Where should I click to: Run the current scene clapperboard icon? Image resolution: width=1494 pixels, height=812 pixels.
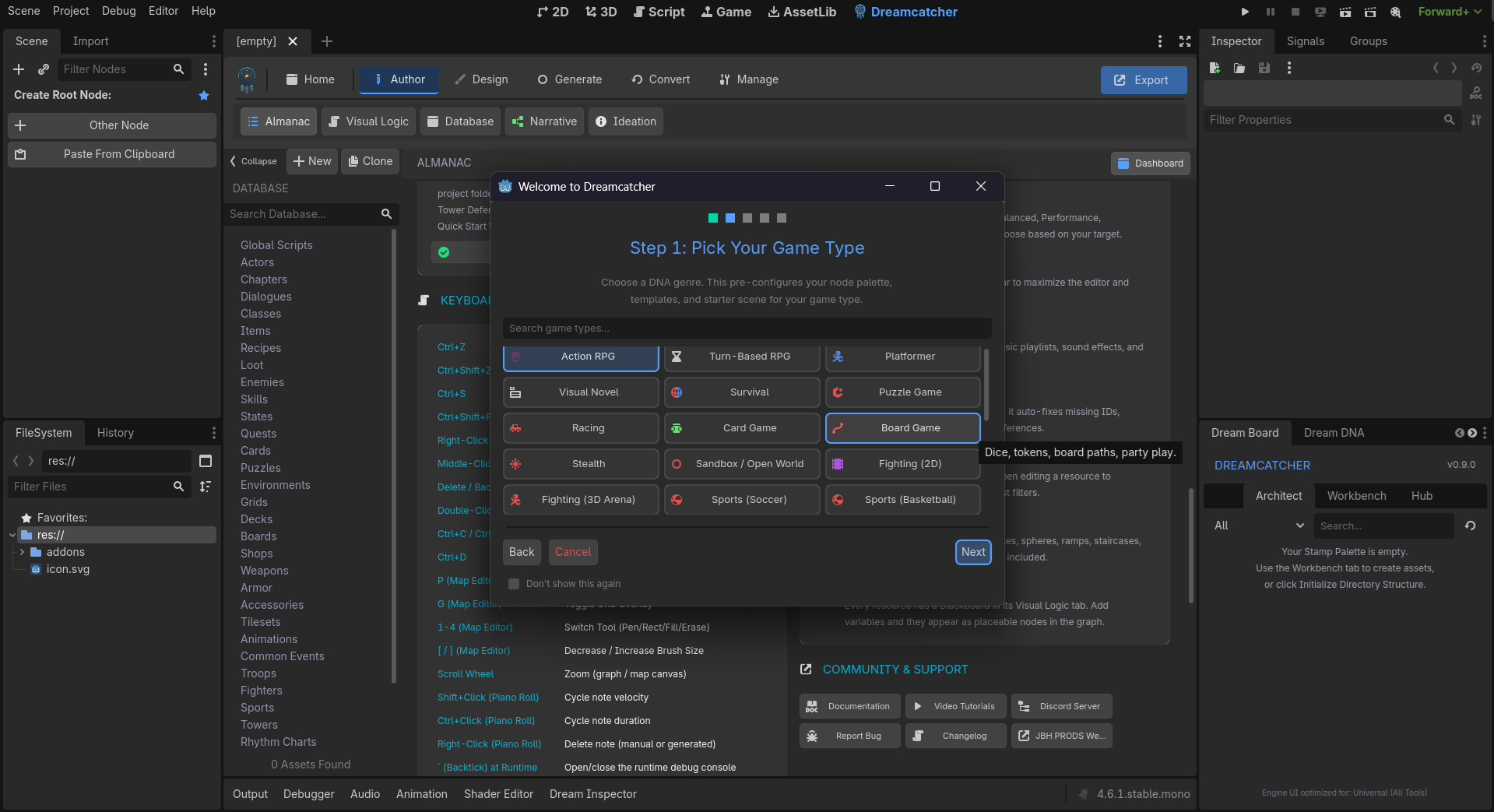tap(1345, 12)
